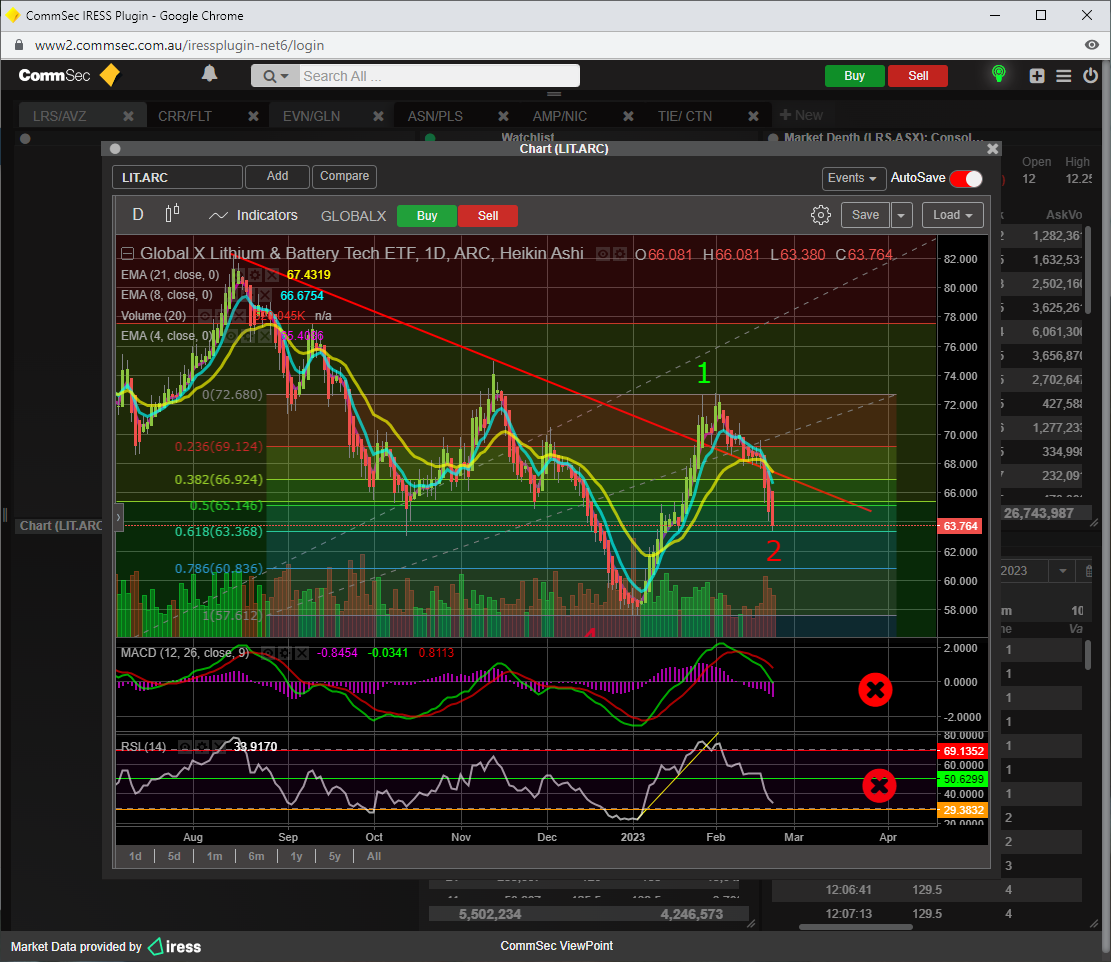Image resolution: width=1111 pixels, height=962 pixels.
Task: Close the TIE/ CTN workspace tab
Action: (x=753, y=116)
